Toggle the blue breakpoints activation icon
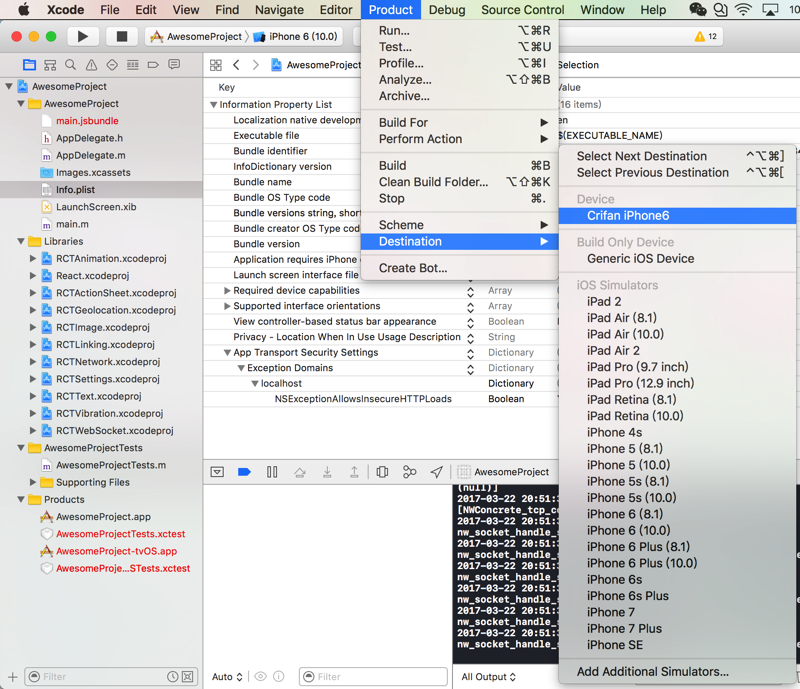 (244, 472)
